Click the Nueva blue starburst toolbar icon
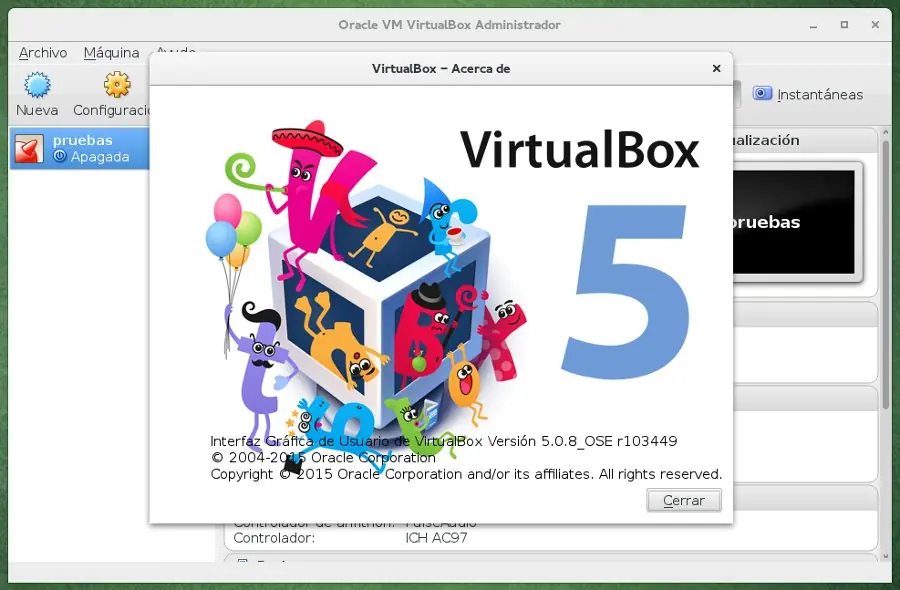Screen dimensions: 900x590 (x=37, y=85)
